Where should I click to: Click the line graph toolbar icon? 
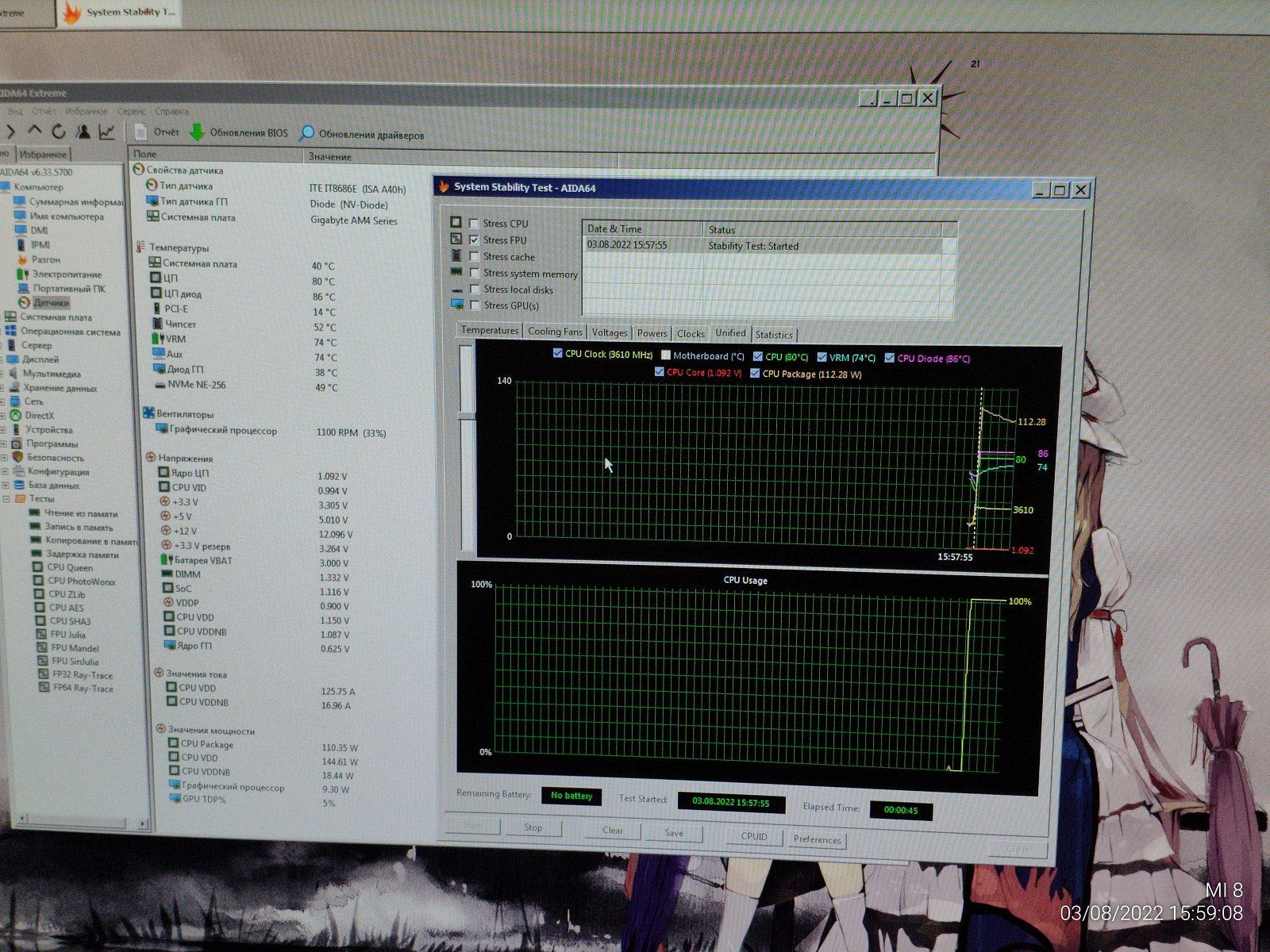[106, 132]
